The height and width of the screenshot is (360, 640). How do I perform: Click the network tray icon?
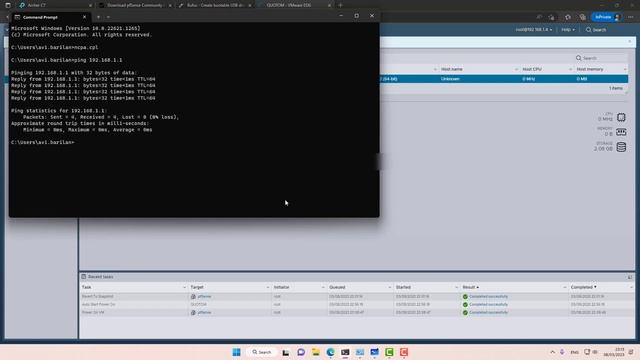pos(587,352)
